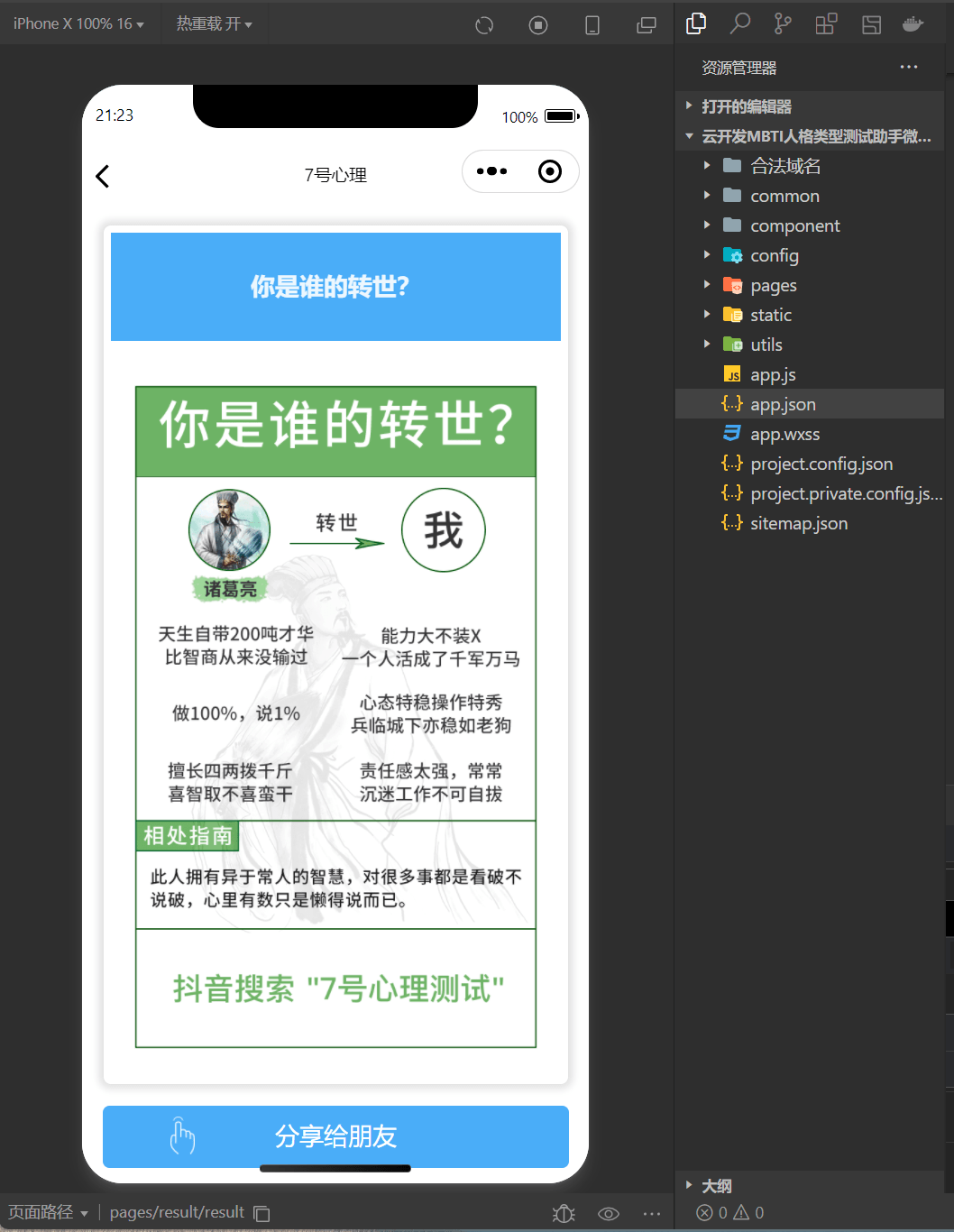
Task: Click the 抖音搜索 "7号心理测试" text
Action: tap(338, 988)
